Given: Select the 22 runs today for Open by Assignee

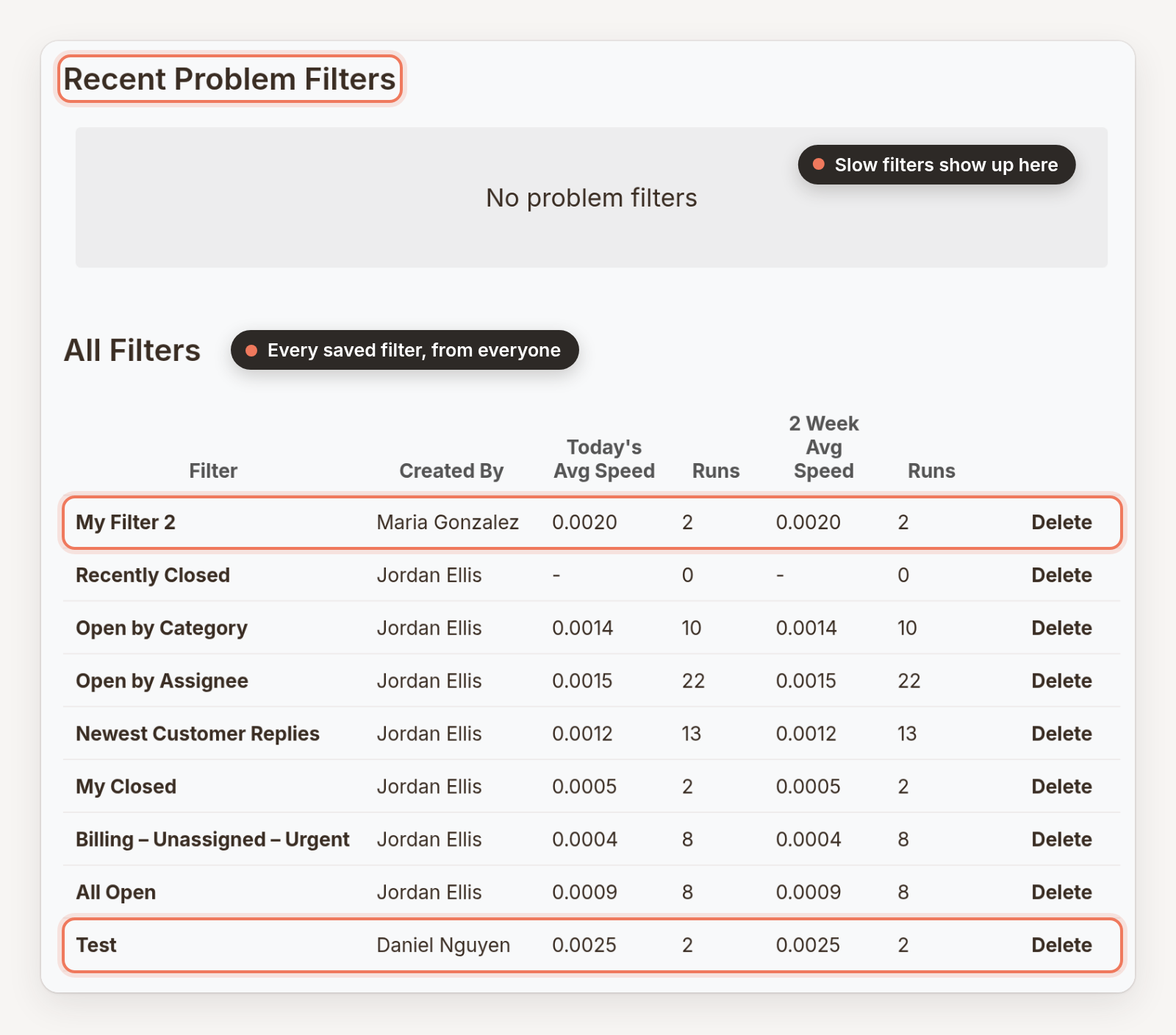Looking at the screenshot, I should pyautogui.click(x=693, y=681).
